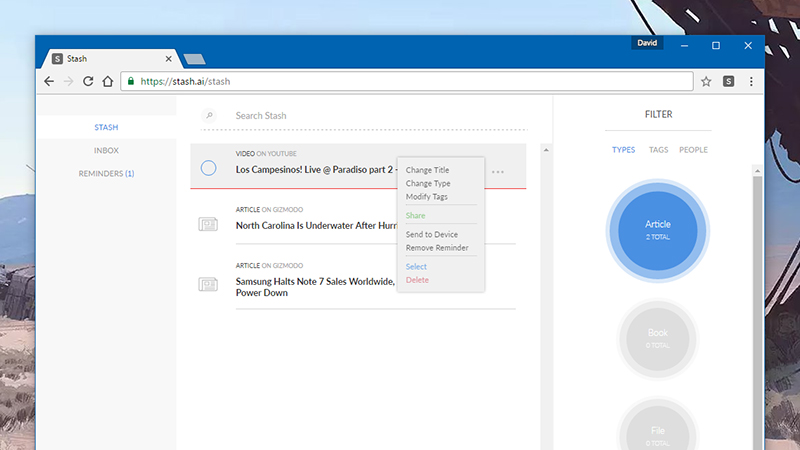Open Samsung Halts Note 7 Sales article

pos(315,287)
